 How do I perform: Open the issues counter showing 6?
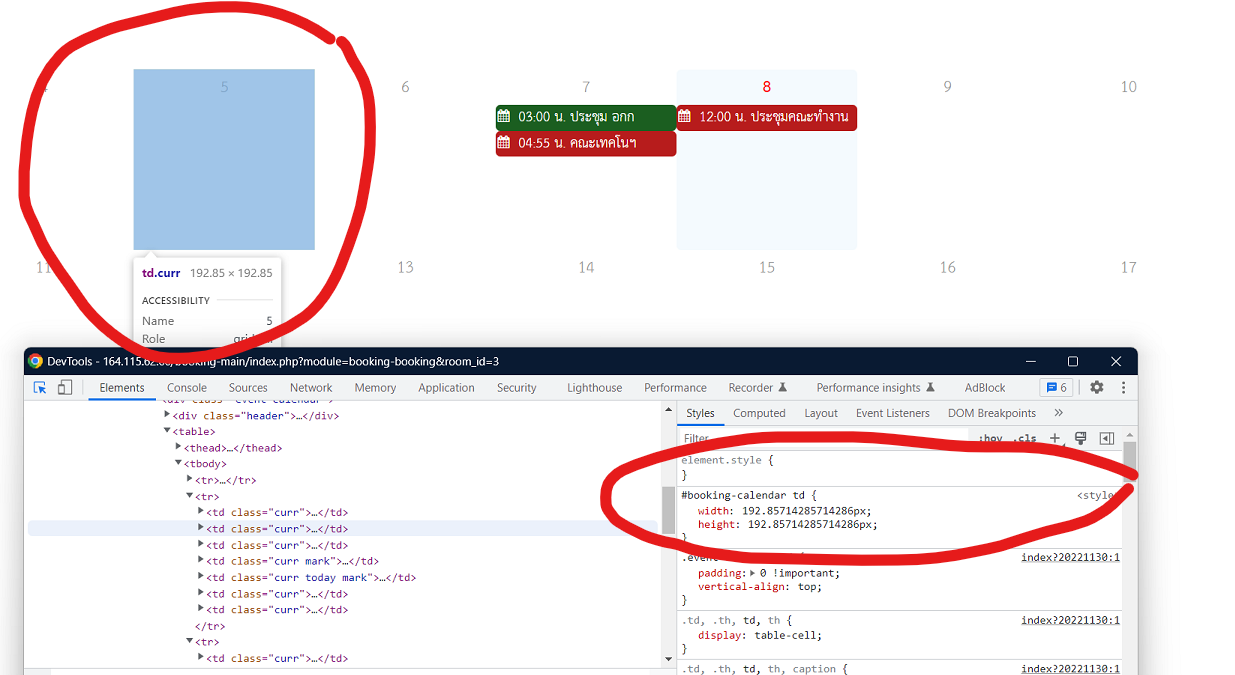pyautogui.click(x=1055, y=388)
